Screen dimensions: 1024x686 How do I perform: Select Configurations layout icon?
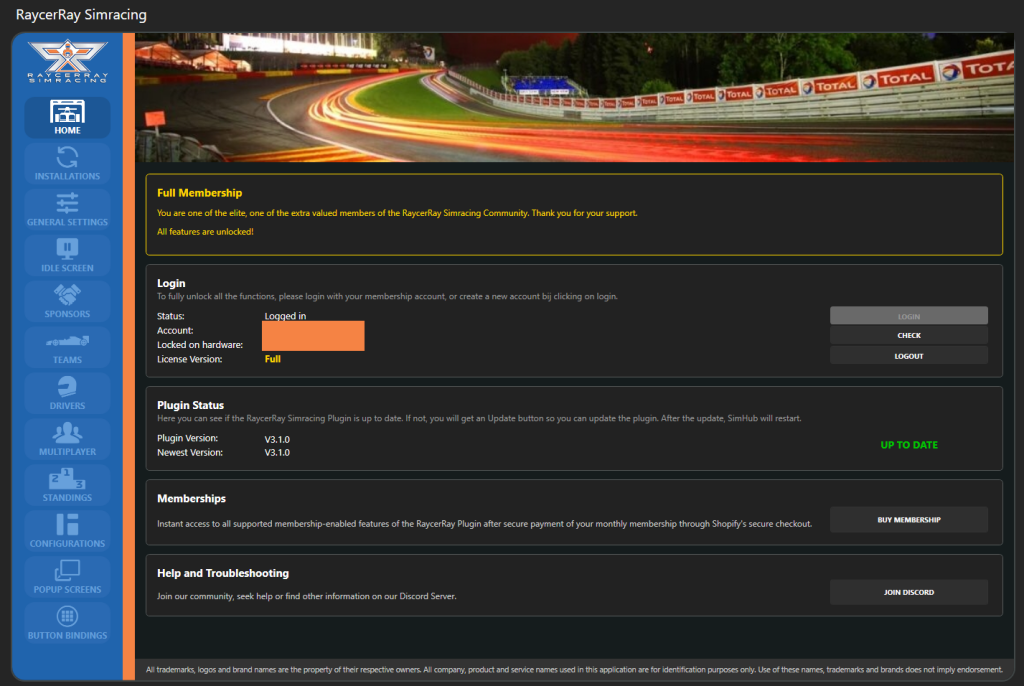[x=67, y=525]
